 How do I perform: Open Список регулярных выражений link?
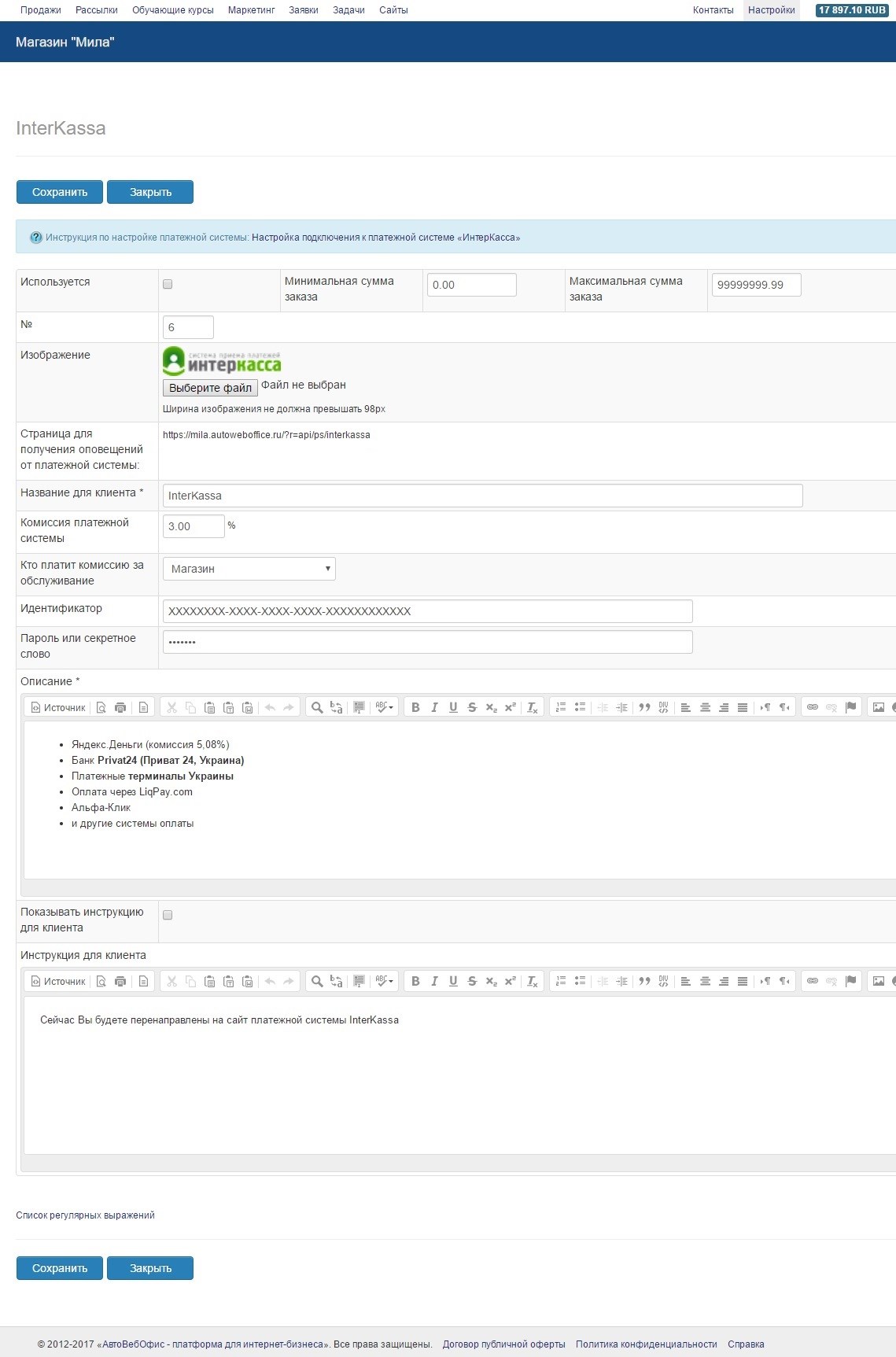point(85,1215)
